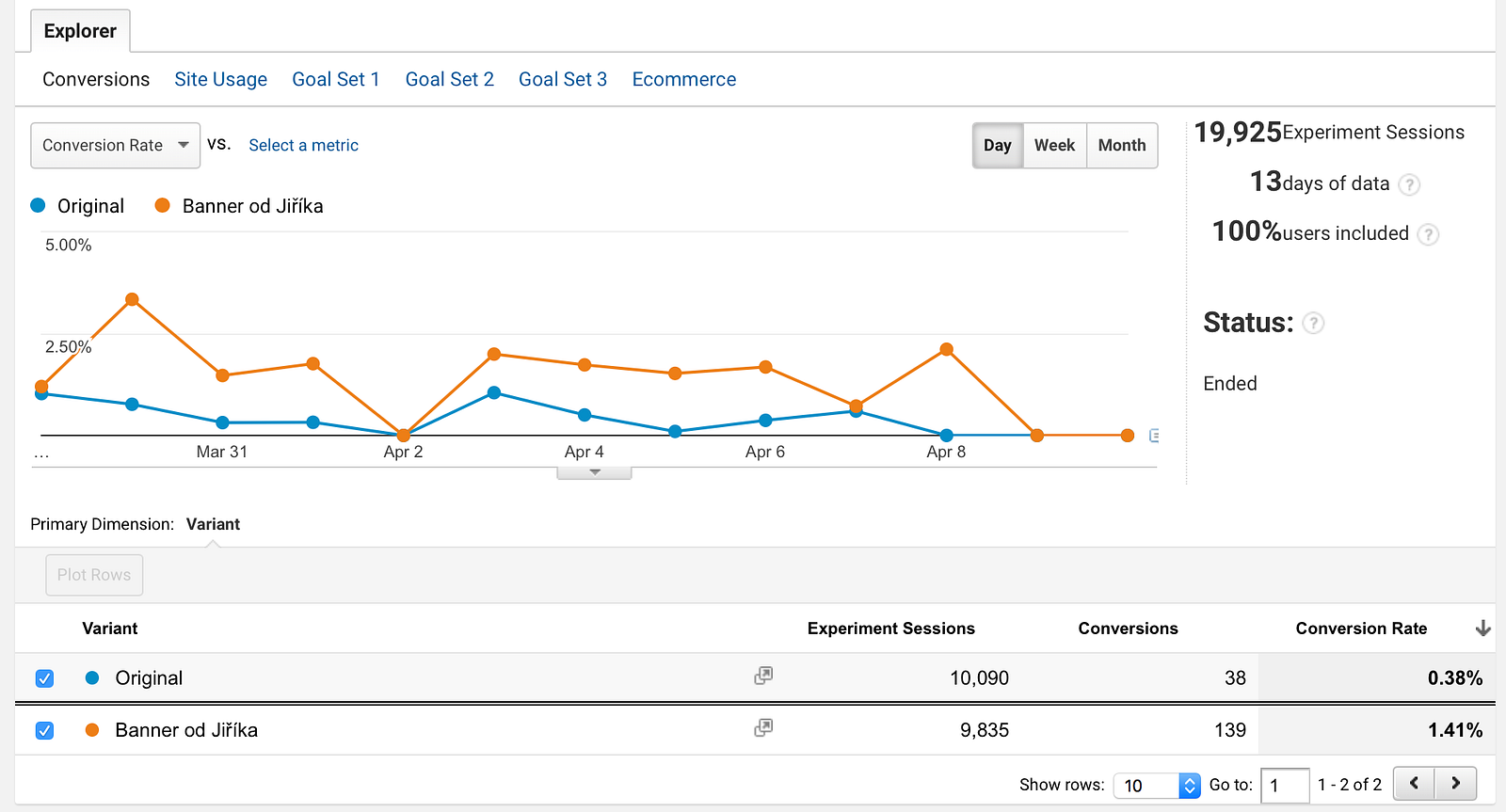Click the Go to page input field
This screenshot has width=1506, height=812.
(1285, 786)
